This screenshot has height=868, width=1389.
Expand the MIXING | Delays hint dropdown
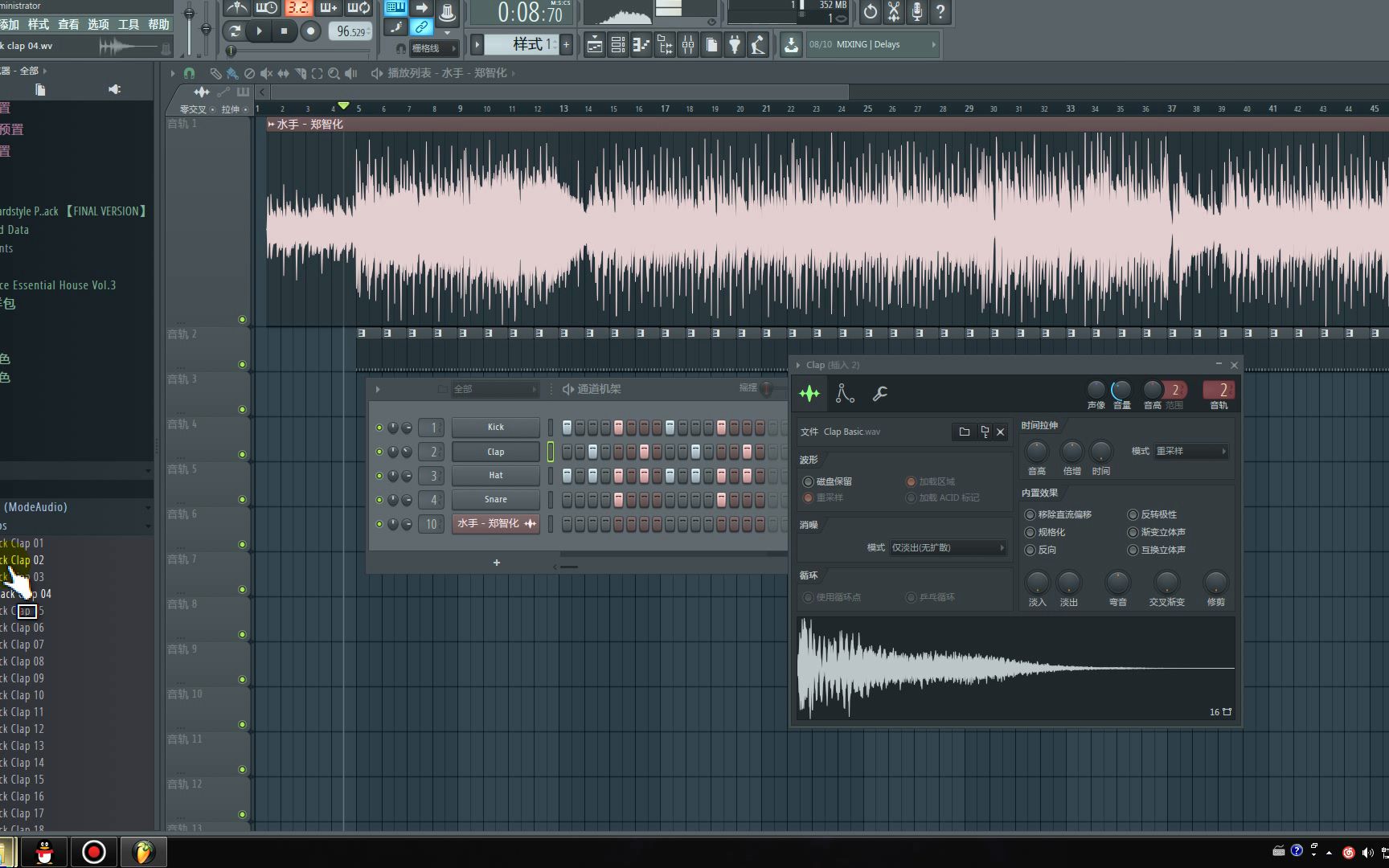click(x=933, y=44)
